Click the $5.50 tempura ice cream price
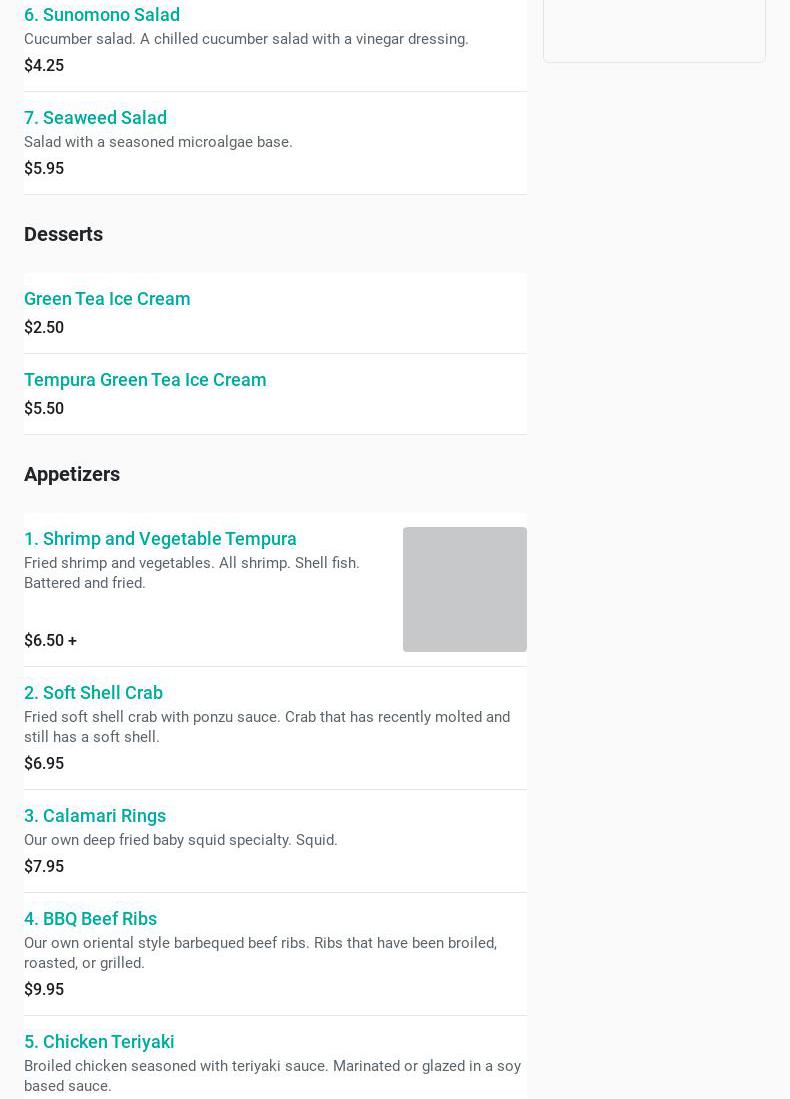 44,409
